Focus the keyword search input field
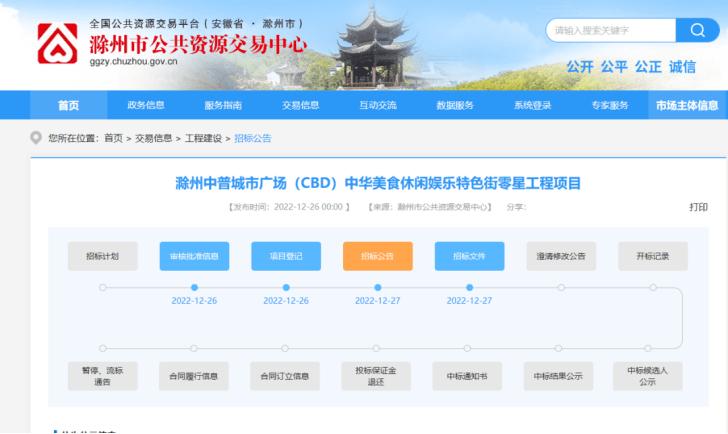Image resolution: width=728 pixels, height=434 pixels. tap(611, 30)
